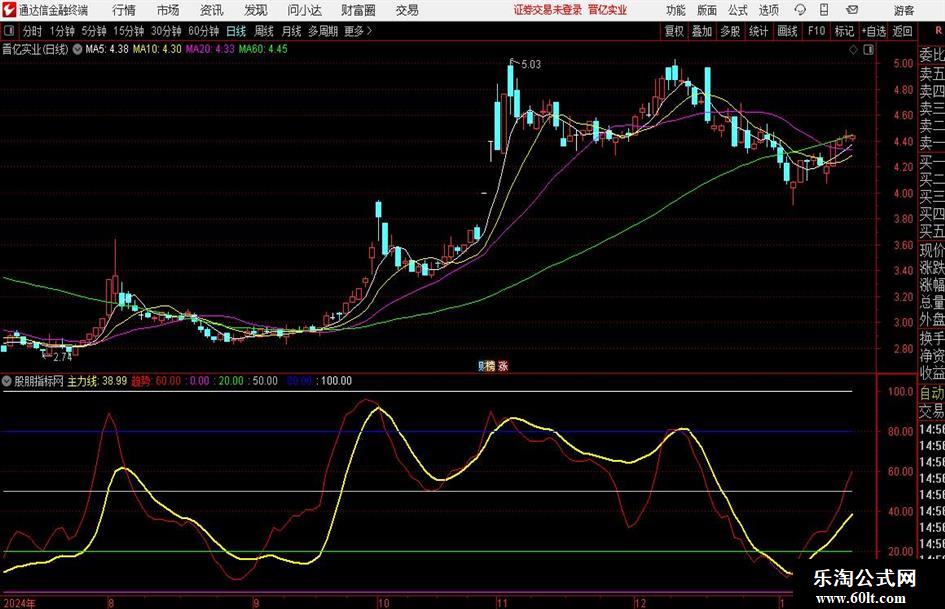
Task: Click the 2024年 date axis label
Action: [19, 603]
